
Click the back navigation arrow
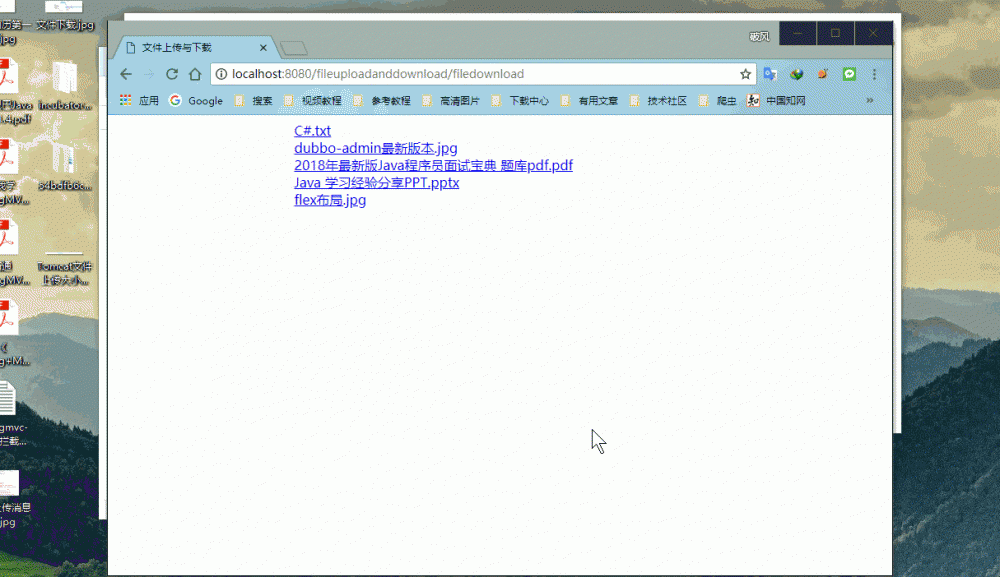click(124, 73)
